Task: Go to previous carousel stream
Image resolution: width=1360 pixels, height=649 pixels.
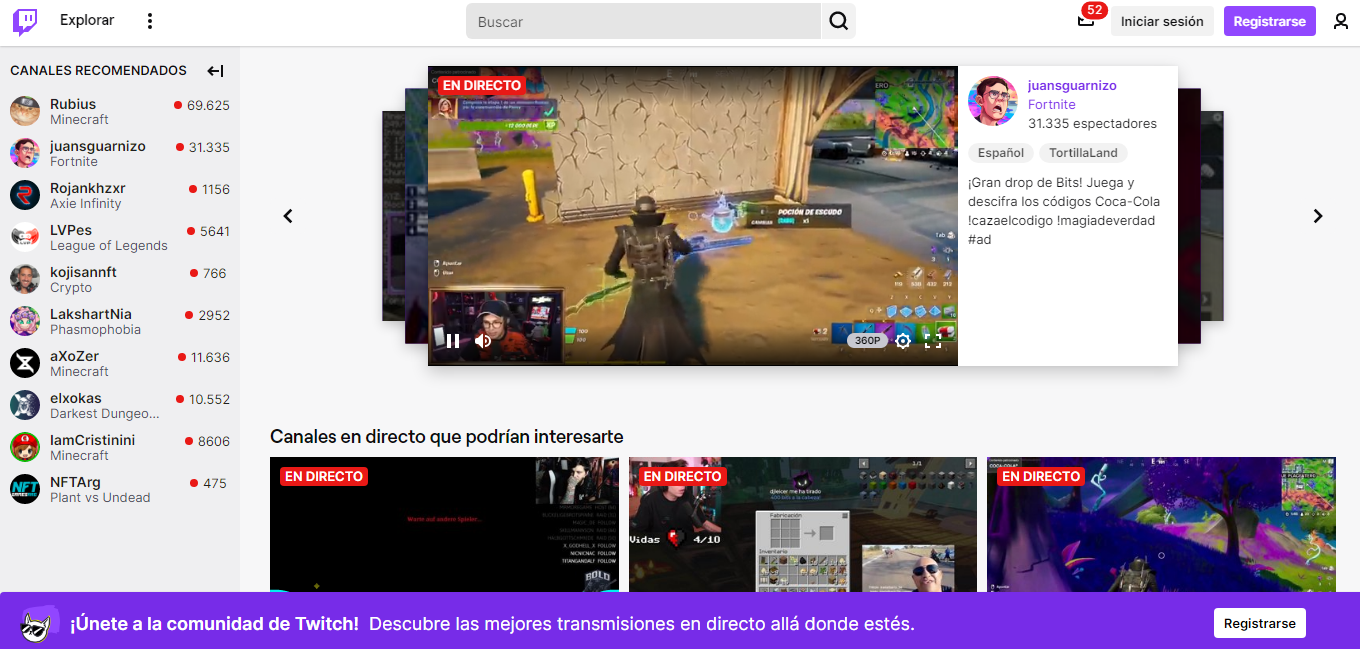Action: (288, 216)
